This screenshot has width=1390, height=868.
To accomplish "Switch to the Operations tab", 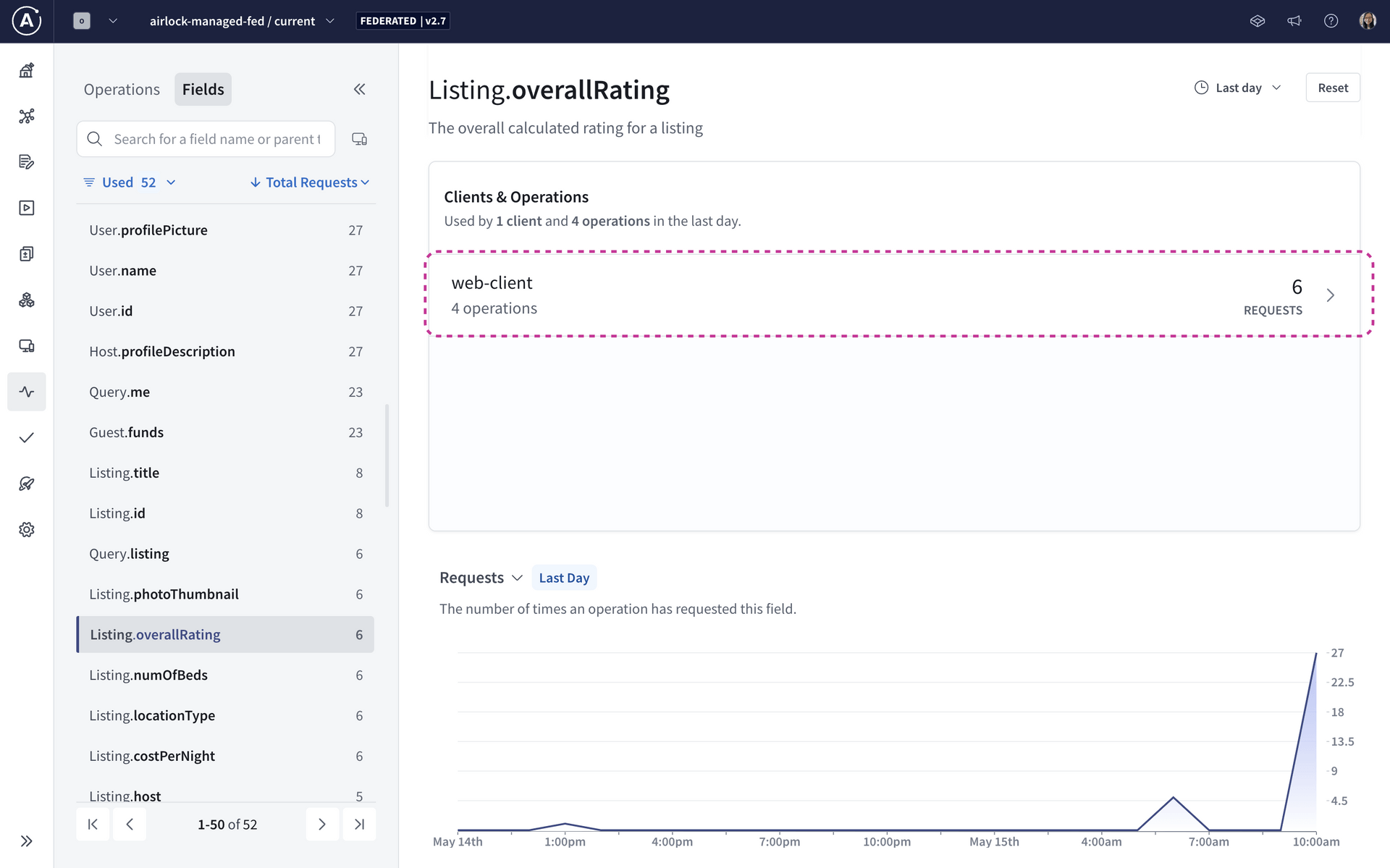I will [122, 89].
